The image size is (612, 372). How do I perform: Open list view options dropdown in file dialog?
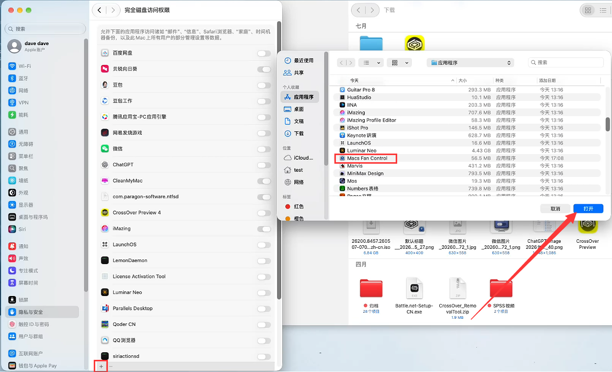(x=371, y=62)
